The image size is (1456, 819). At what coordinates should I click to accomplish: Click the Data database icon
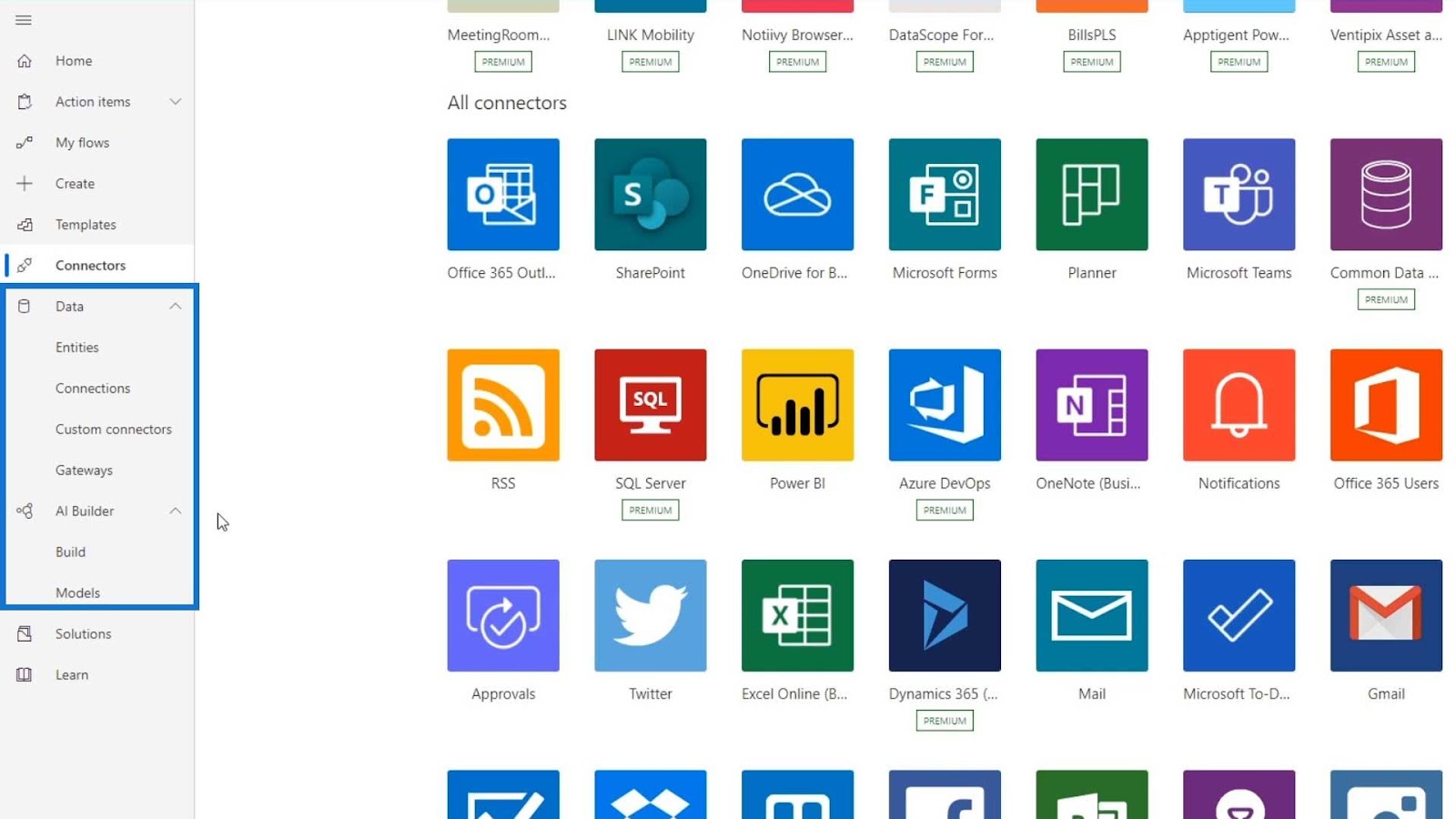pyautogui.click(x=25, y=307)
